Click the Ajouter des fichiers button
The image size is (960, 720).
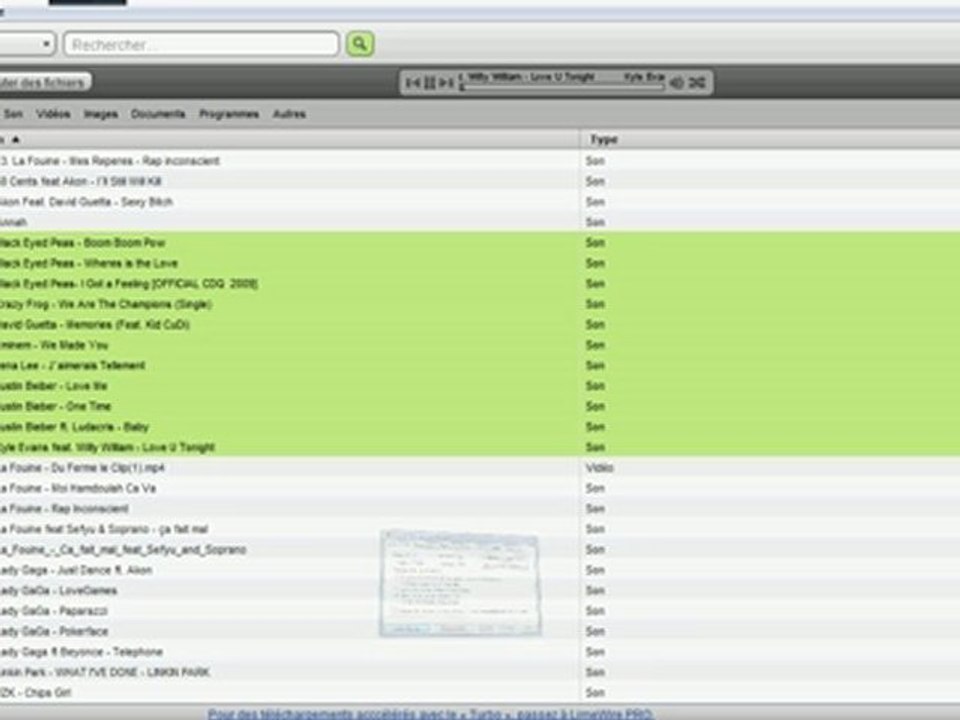click(x=43, y=83)
